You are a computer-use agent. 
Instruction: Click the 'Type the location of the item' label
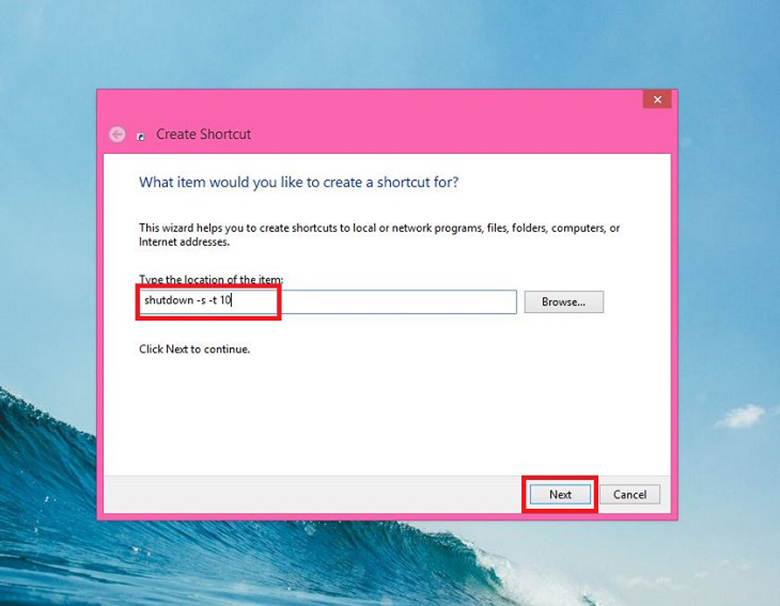(211, 279)
